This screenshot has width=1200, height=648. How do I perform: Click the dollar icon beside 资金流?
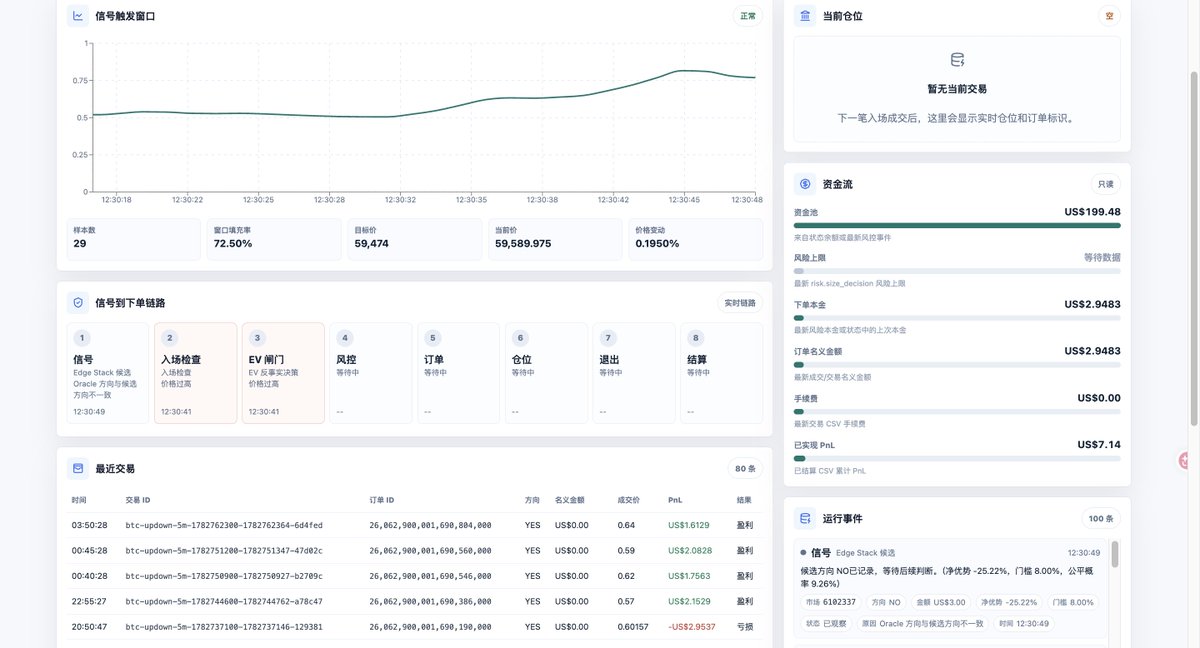click(805, 184)
